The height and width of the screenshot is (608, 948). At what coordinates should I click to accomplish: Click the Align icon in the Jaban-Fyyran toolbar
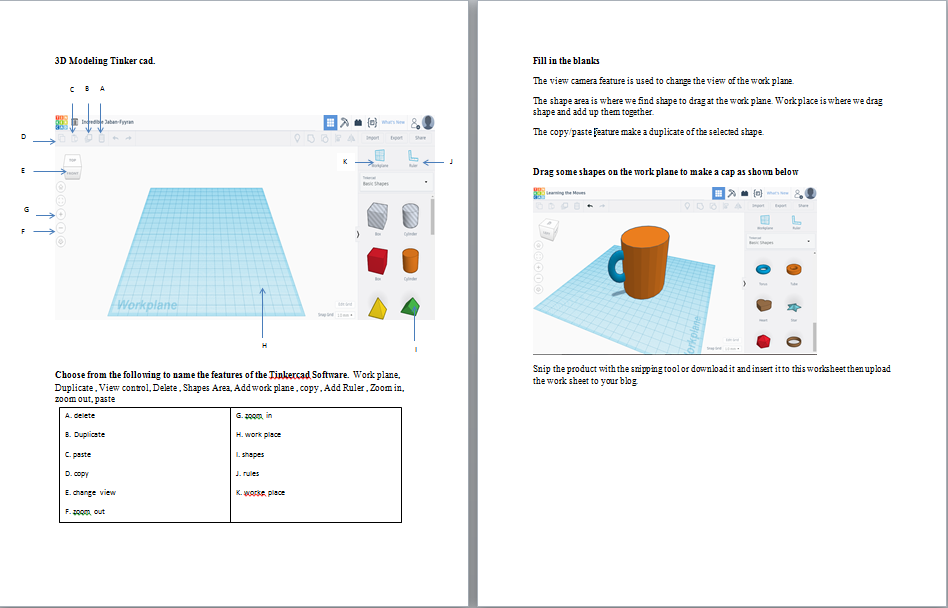pos(338,138)
